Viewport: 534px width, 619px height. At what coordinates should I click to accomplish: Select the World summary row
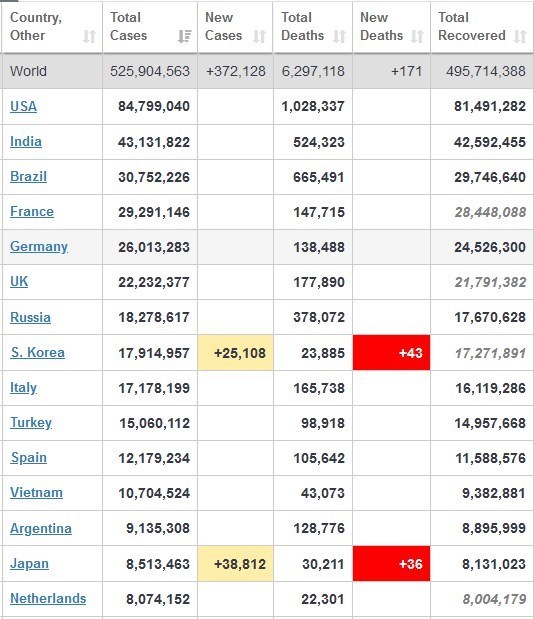coord(267,71)
